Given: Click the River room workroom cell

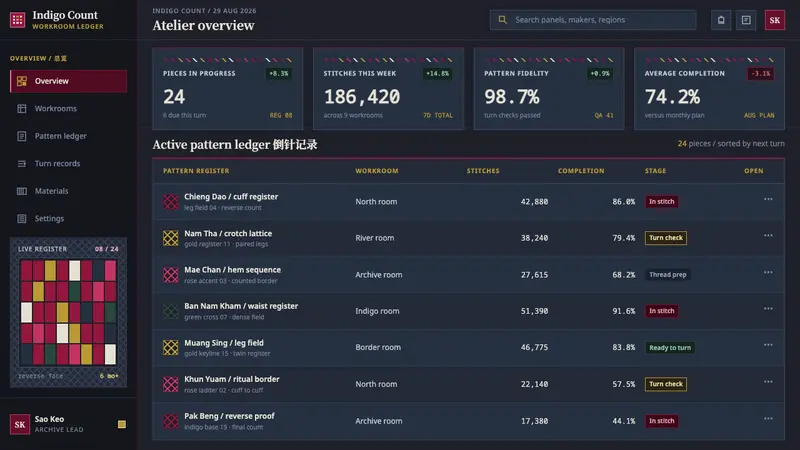Looking at the screenshot, I should pyautogui.click(x=374, y=238).
